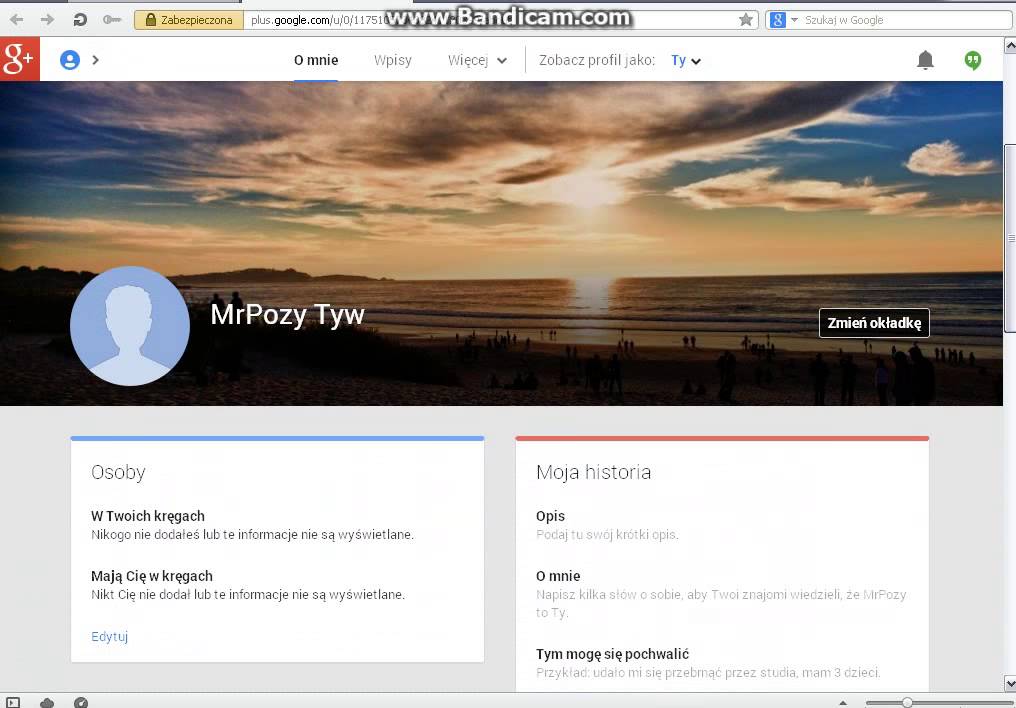Click the scrollbar down arrow
The image size is (1016, 708).
click(1010, 683)
